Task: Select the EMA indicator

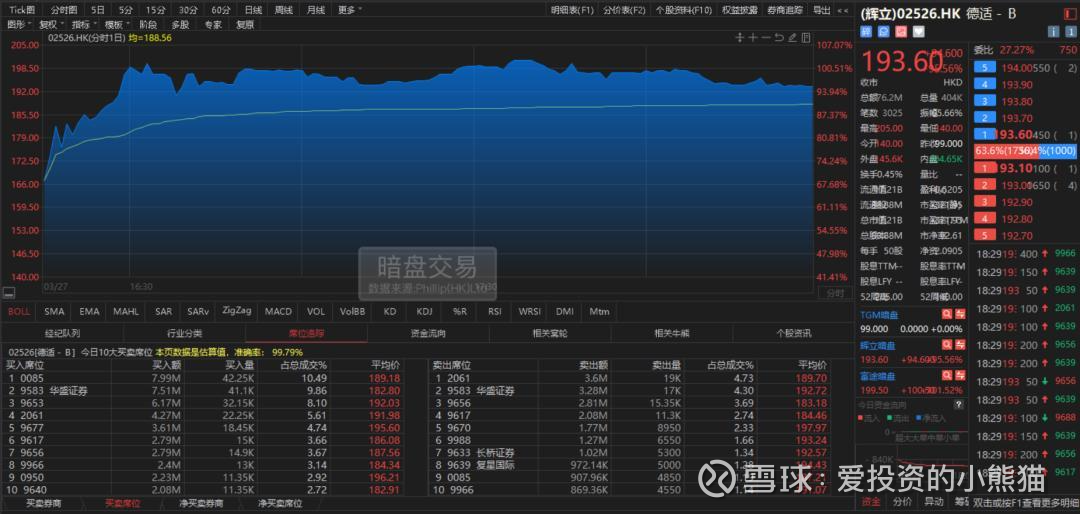Action: point(90,311)
